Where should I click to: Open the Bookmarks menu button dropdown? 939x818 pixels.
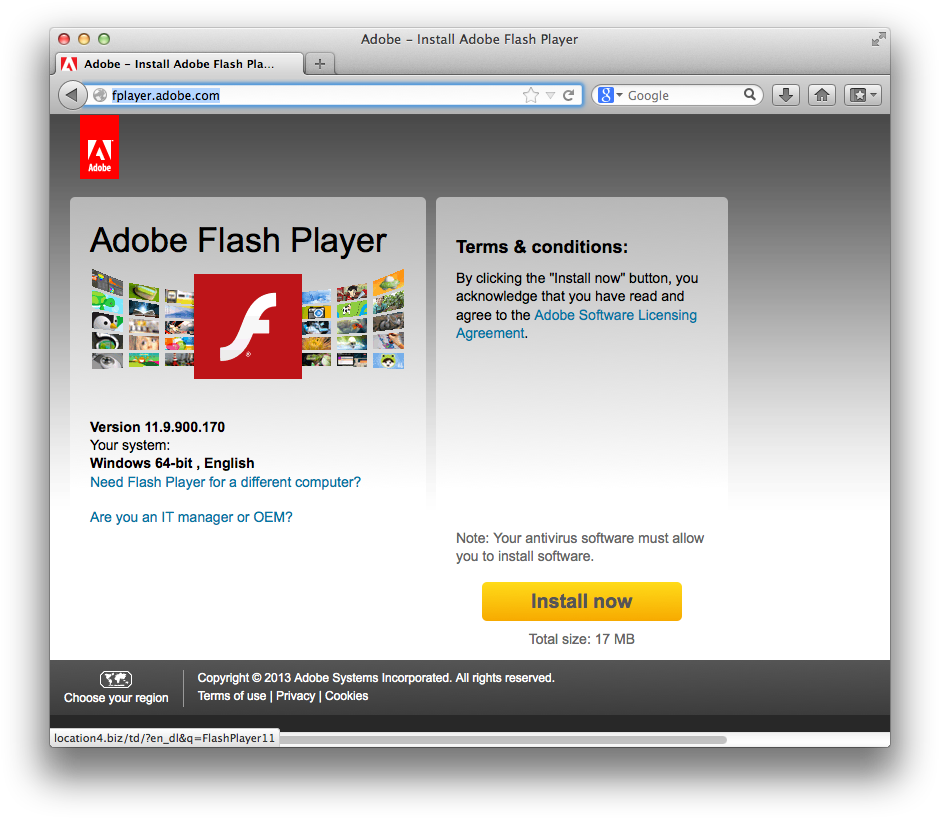click(x=862, y=95)
